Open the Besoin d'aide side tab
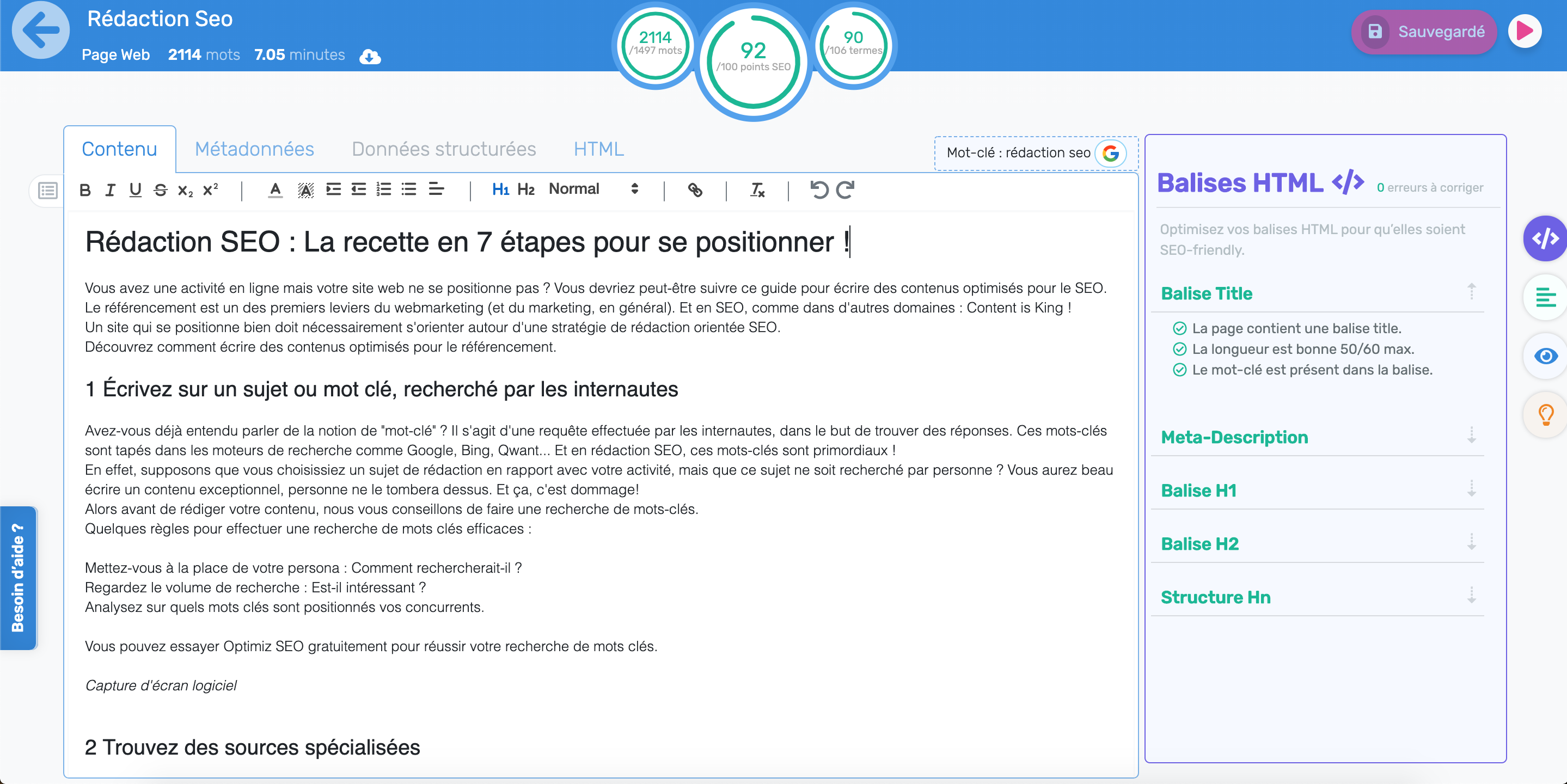This screenshot has width=1567, height=784. (19, 577)
